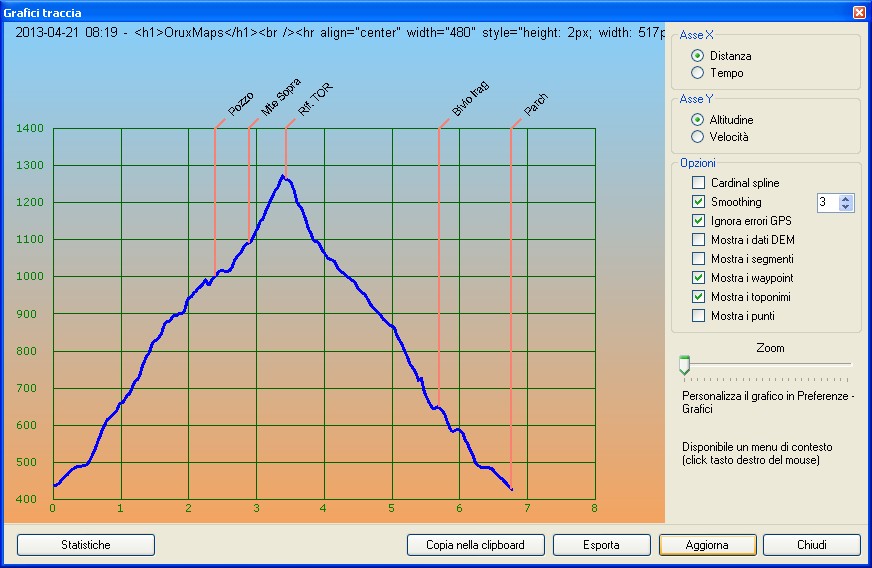
Task: Check the Mostra i segmenti option
Action: tap(698, 259)
